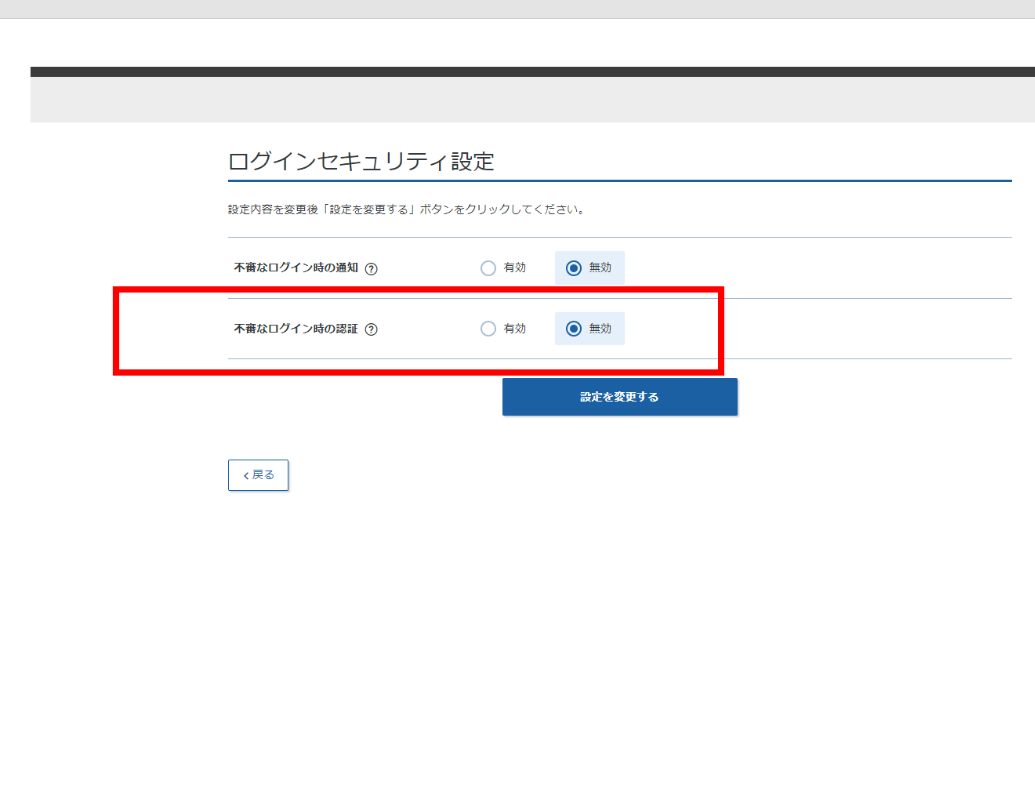Click the 不審なログイン時の認証 label

point(296,328)
